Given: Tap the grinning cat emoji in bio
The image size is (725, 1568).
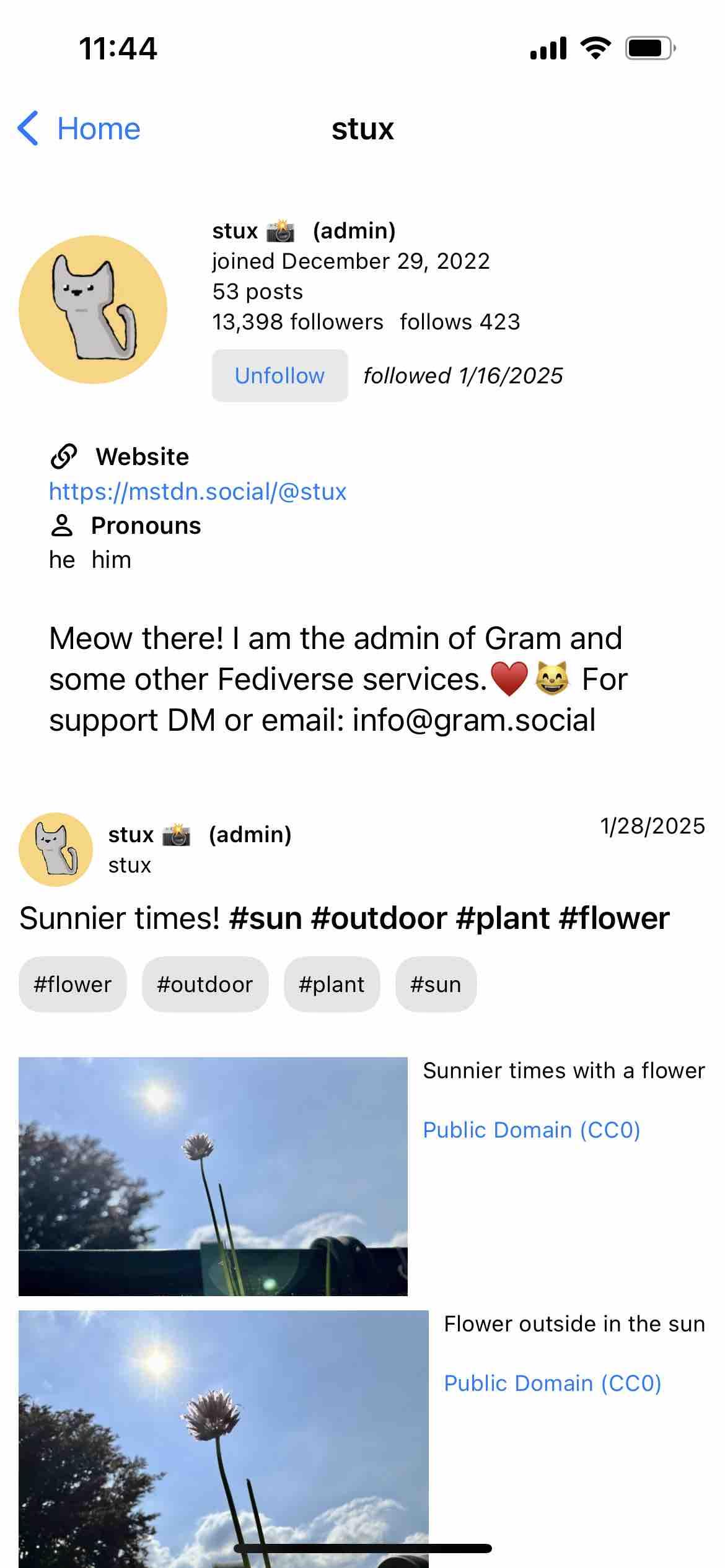Looking at the screenshot, I should (x=551, y=679).
